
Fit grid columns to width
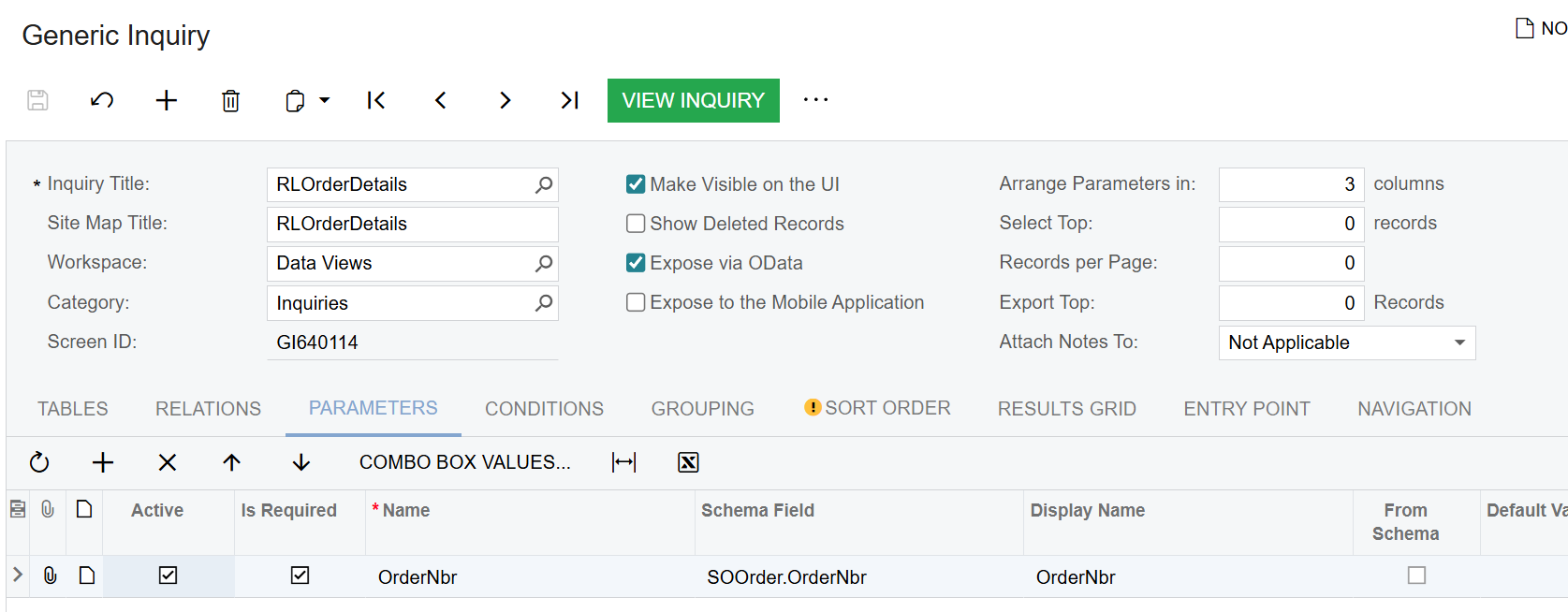tap(623, 462)
